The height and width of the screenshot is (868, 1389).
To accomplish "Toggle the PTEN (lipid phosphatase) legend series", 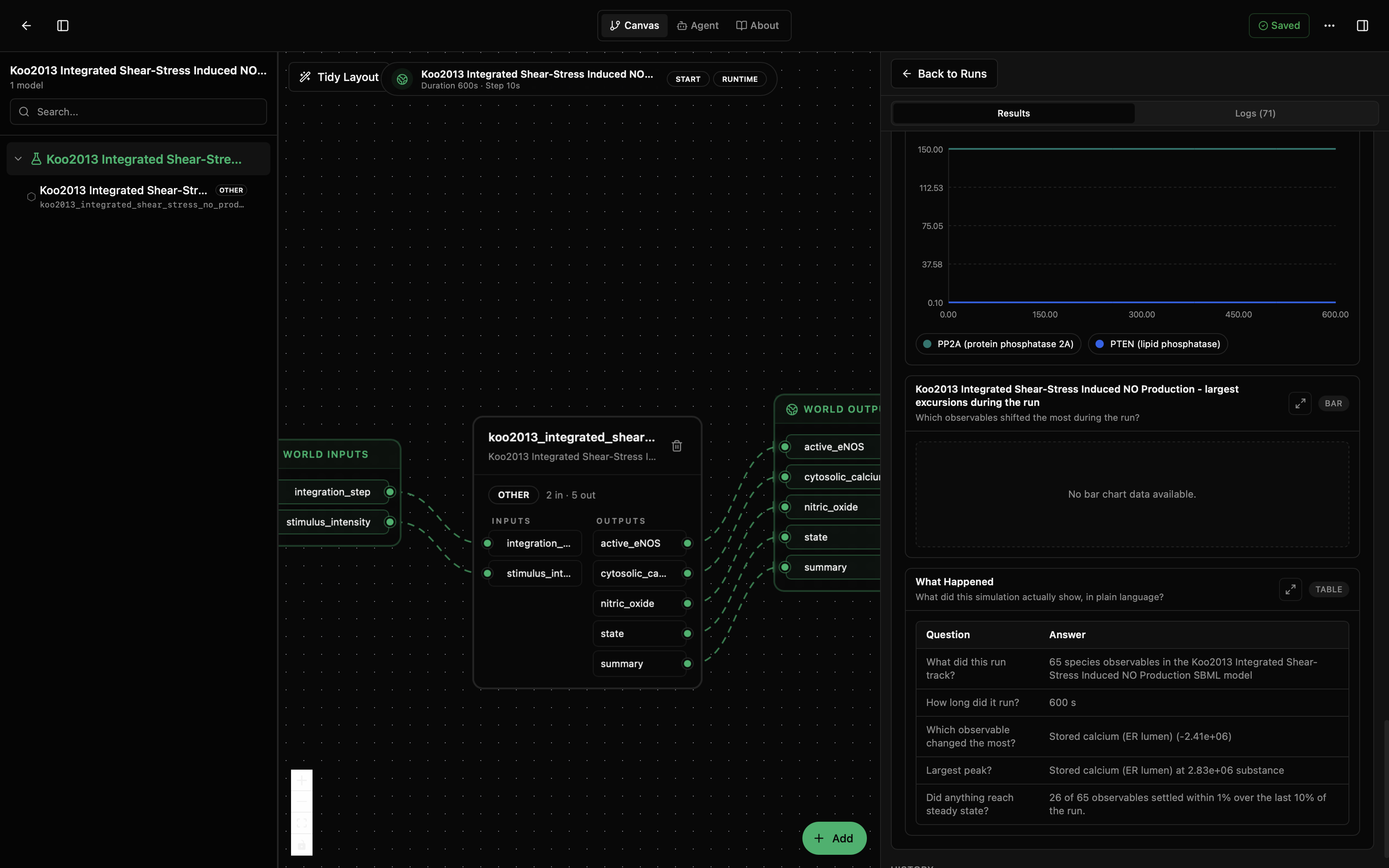I will tap(1157, 344).
